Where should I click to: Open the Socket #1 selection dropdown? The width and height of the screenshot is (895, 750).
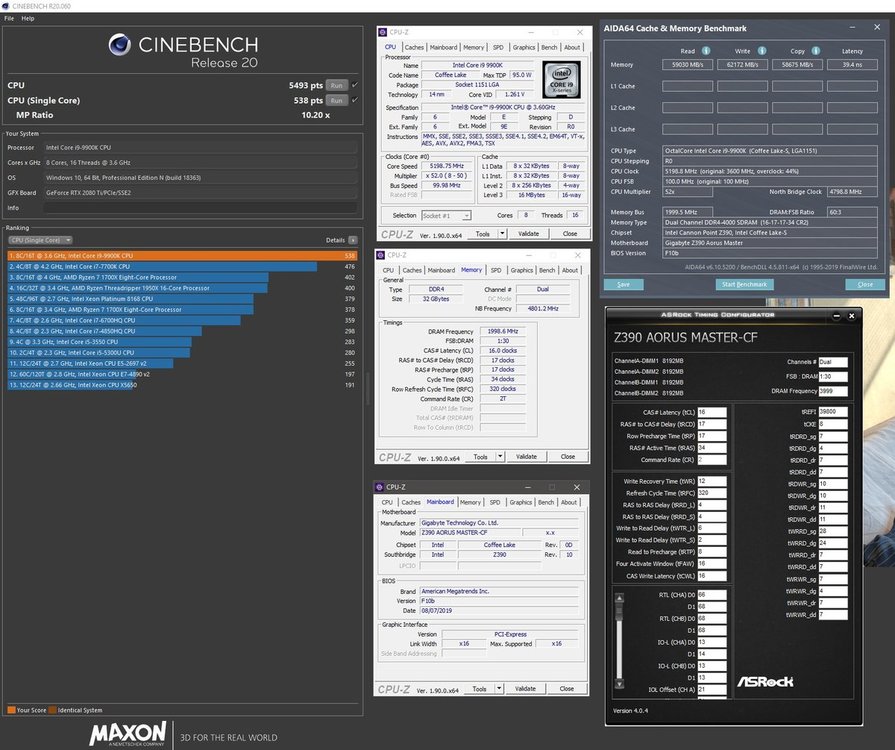point(446,216)
